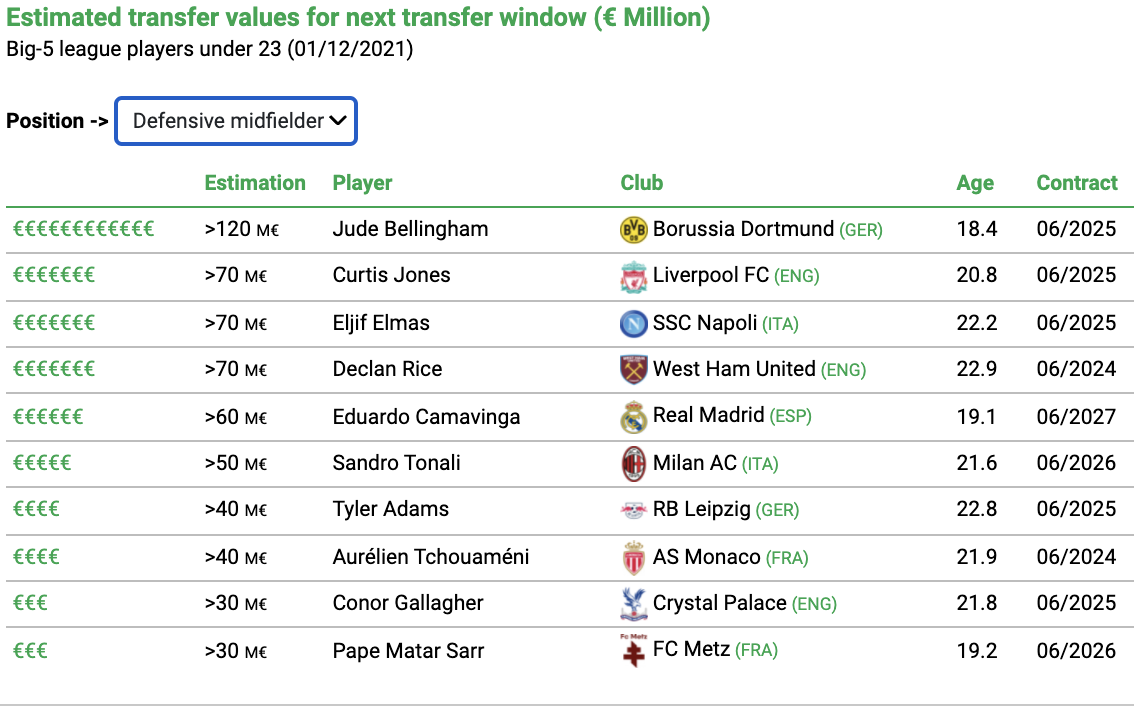Click the FC Metz club logo
The image size is (1134, 712).
click(x=634, y=650)
